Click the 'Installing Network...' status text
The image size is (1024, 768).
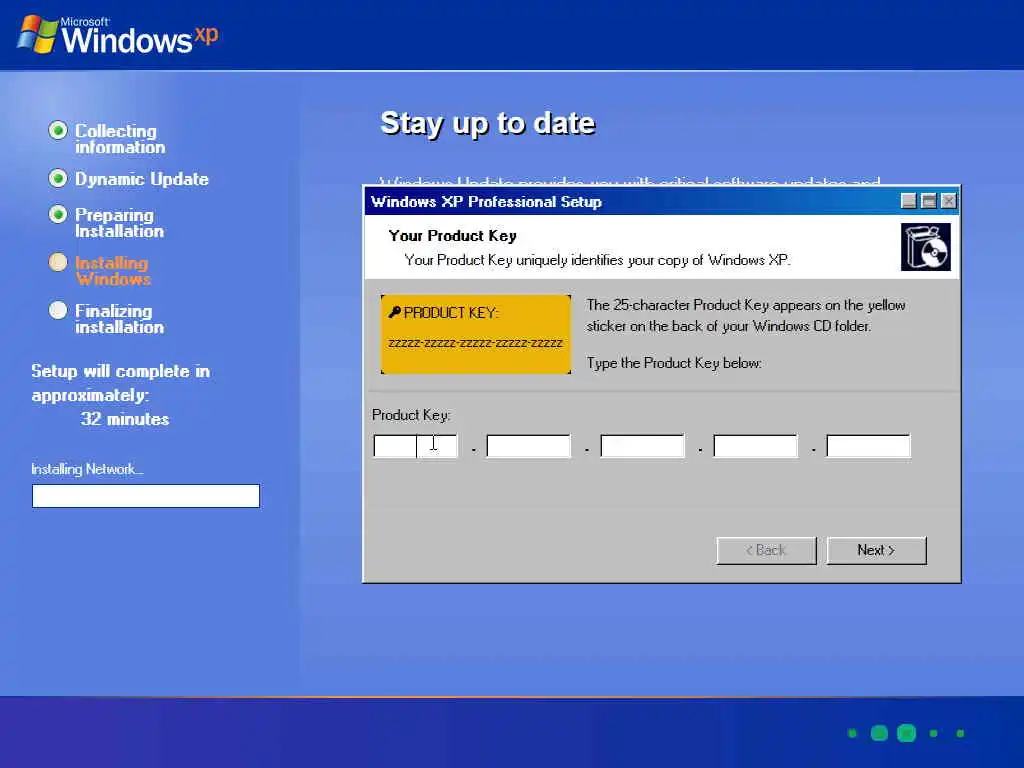[x=88, y=469]
